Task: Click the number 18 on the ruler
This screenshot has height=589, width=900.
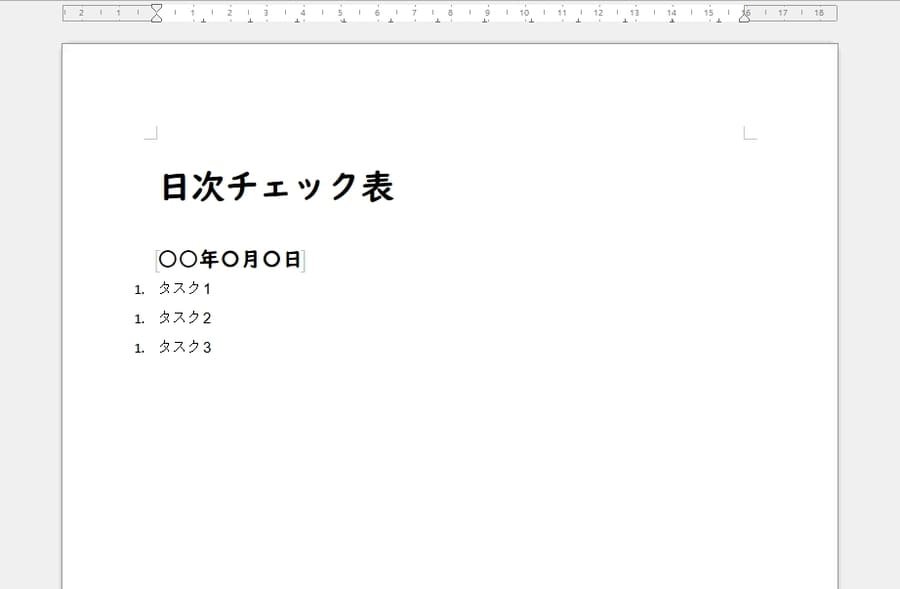Action: tap(818, 14)
